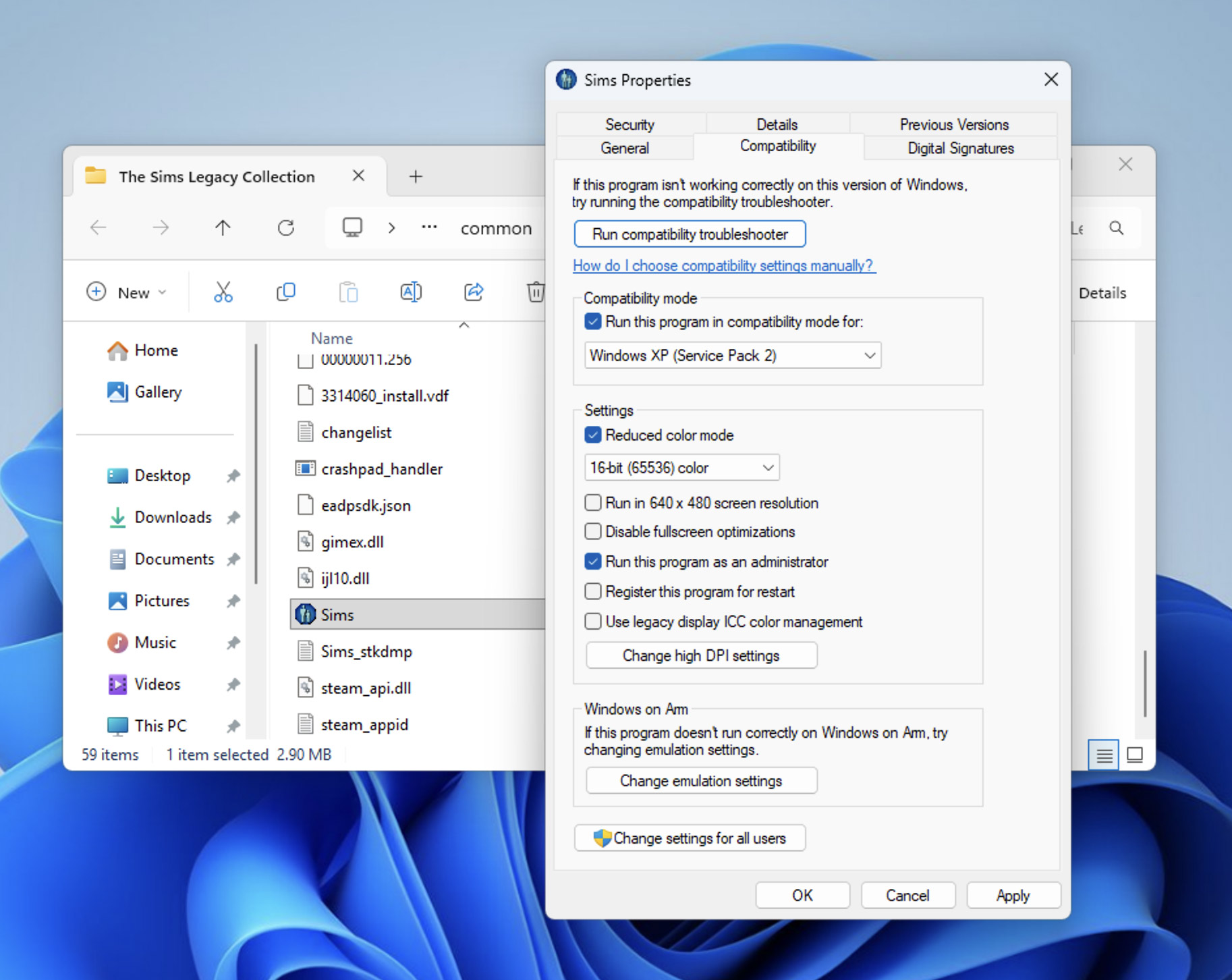Enable Disable fullscreen optimizations checkbox

(x=592, y=532)
